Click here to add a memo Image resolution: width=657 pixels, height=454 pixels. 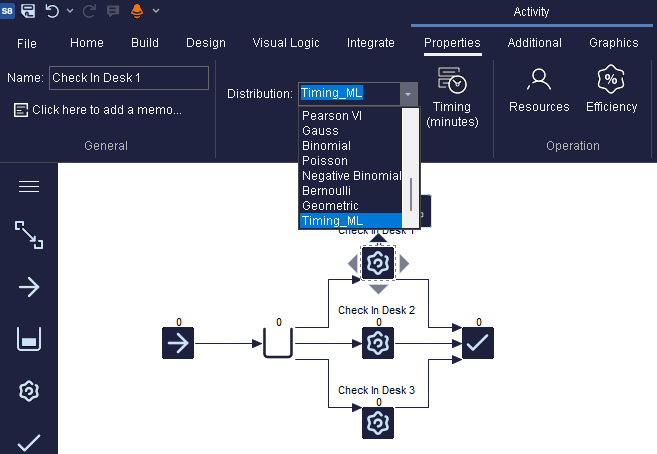pyautogui.click(x=107, y=110)
